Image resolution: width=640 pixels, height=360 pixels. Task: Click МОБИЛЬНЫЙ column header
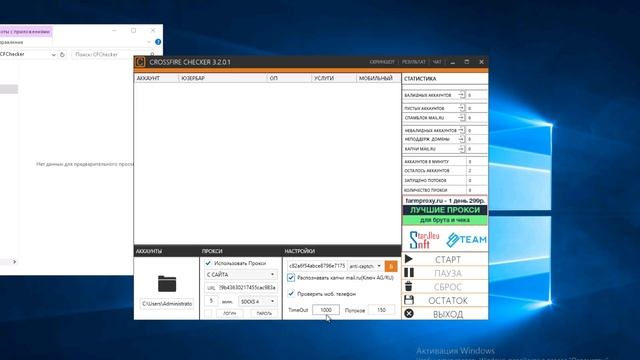(x=378, y=78)
